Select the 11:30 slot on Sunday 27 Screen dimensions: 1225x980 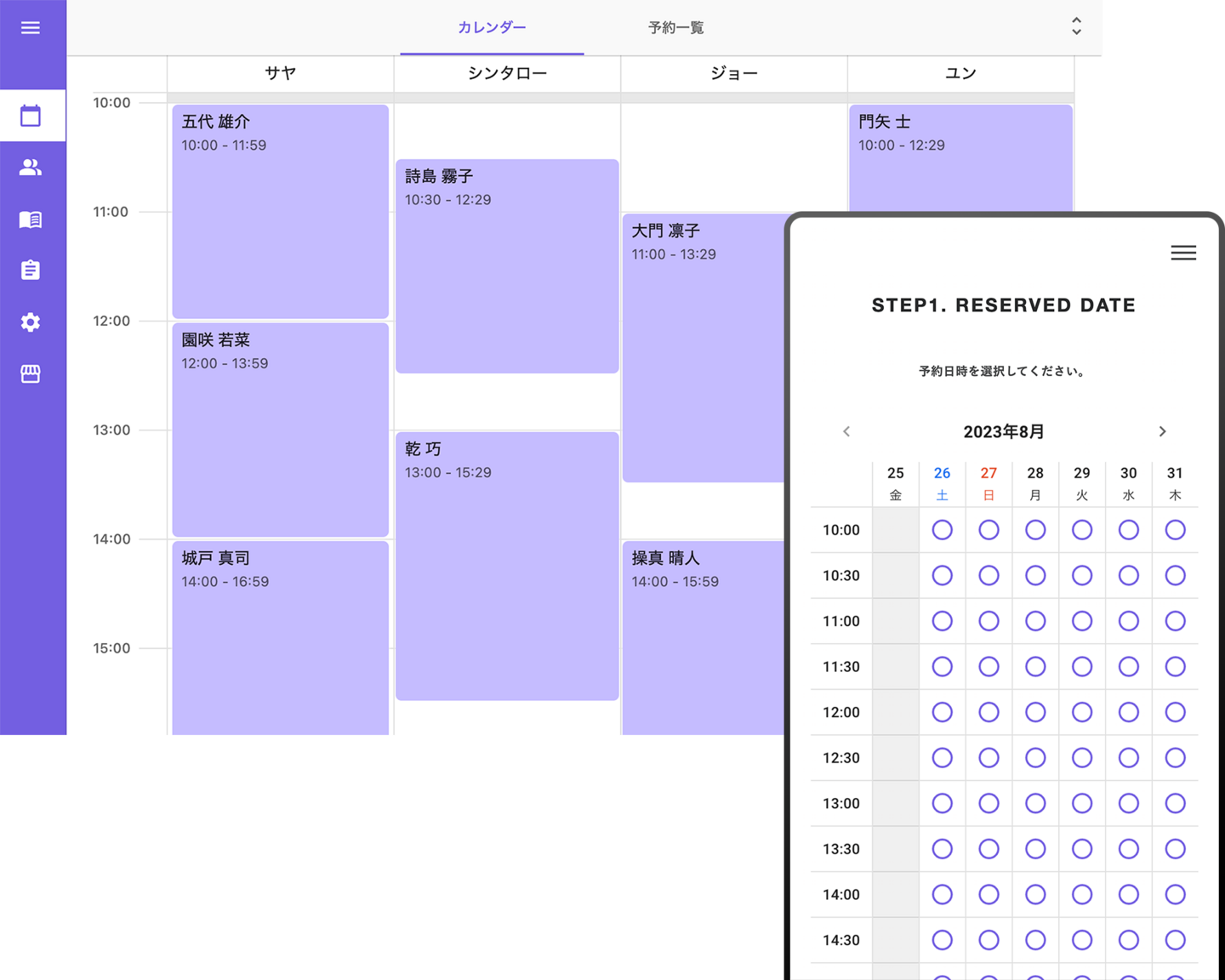pos(989,666)
